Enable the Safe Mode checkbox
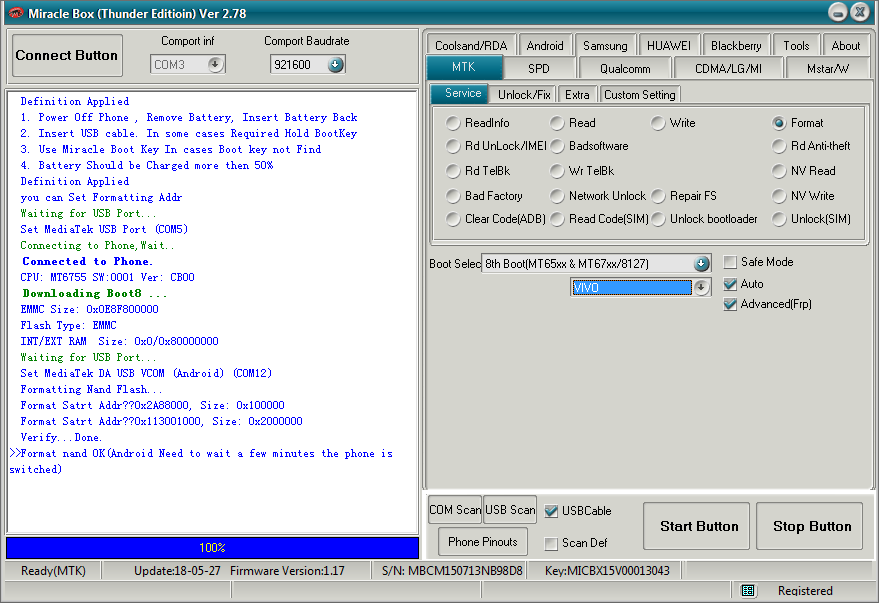The image size is (879, 603). [x=730, y=262]
